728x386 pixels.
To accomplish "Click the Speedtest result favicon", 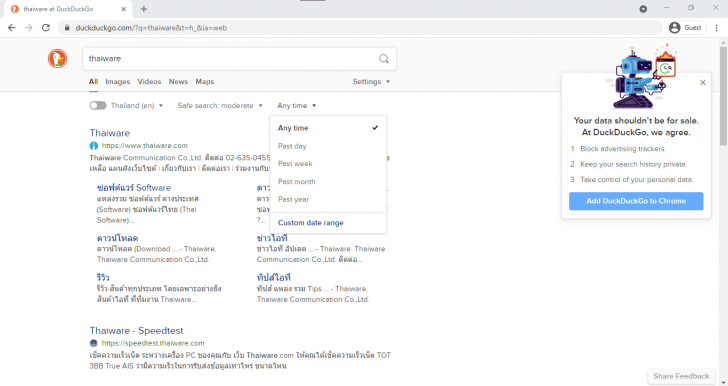I will 94,343.
